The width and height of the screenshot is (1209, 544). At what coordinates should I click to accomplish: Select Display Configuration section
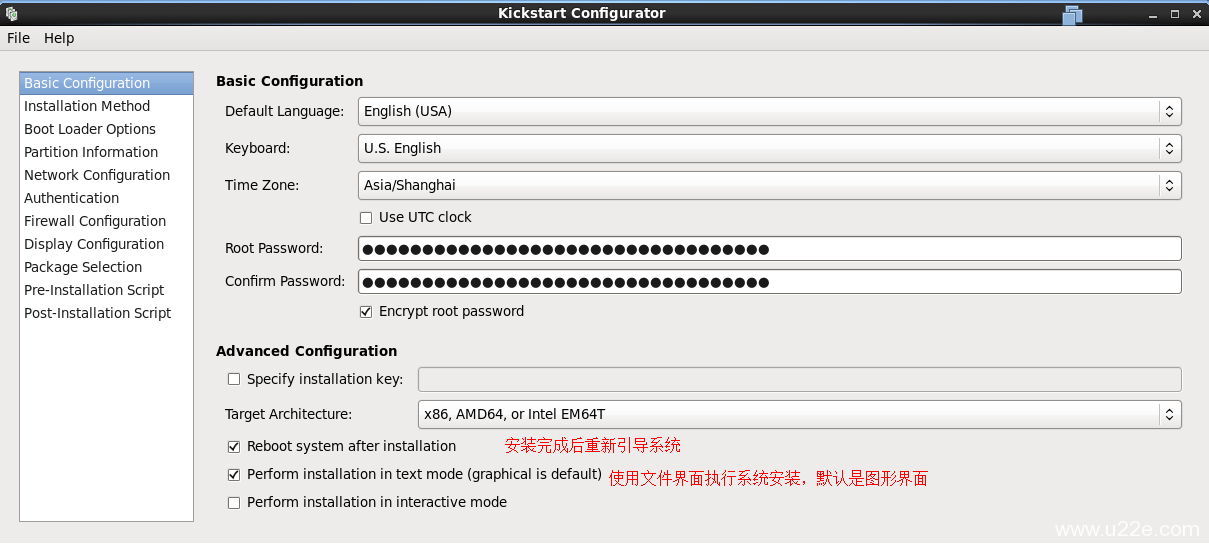pos(106,244)
